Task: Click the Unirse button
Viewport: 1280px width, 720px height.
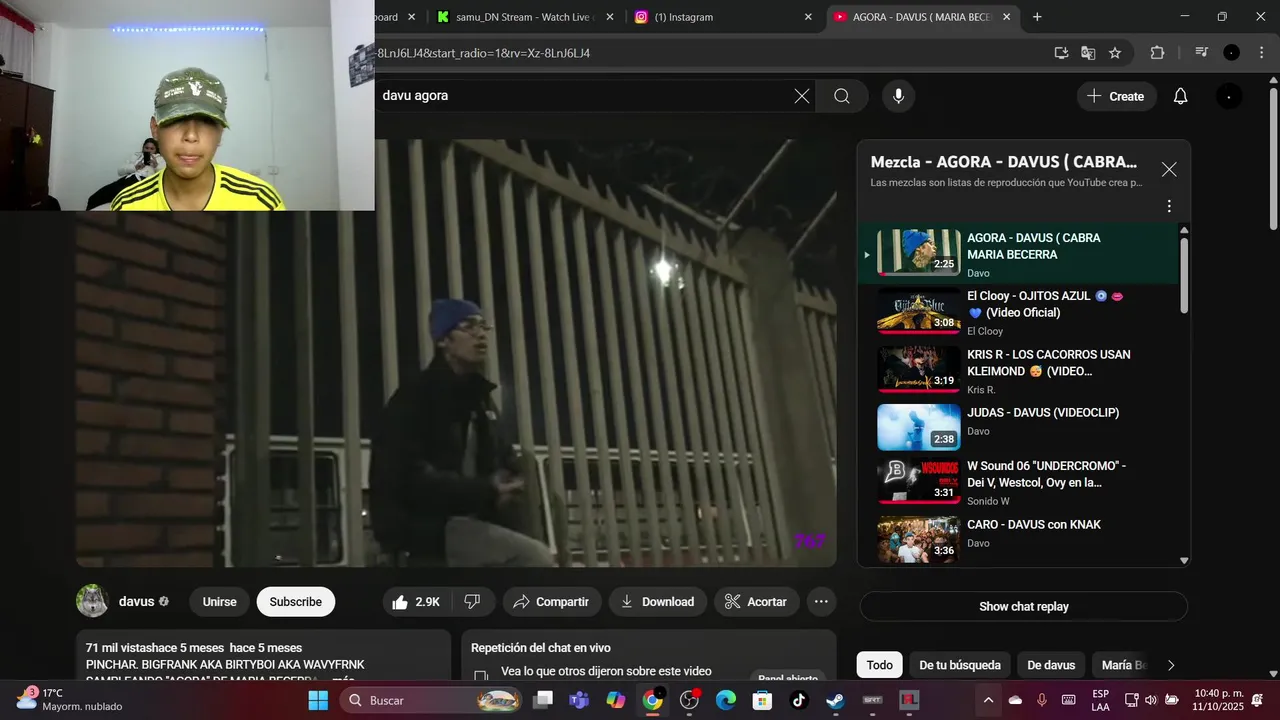Action: click(x=220, y=602)
